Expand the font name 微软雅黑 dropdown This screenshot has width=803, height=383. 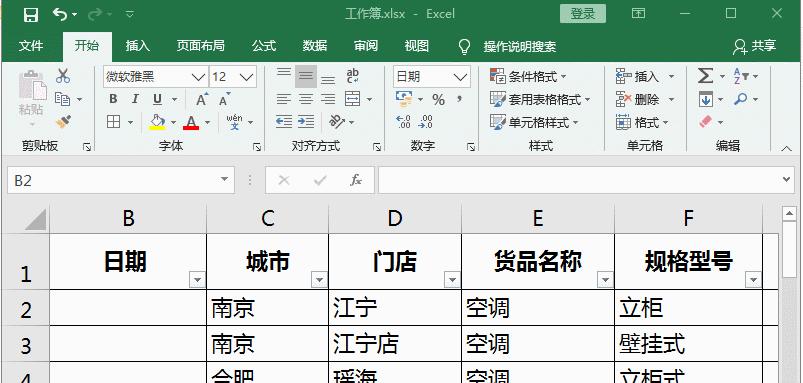point(198,77)
